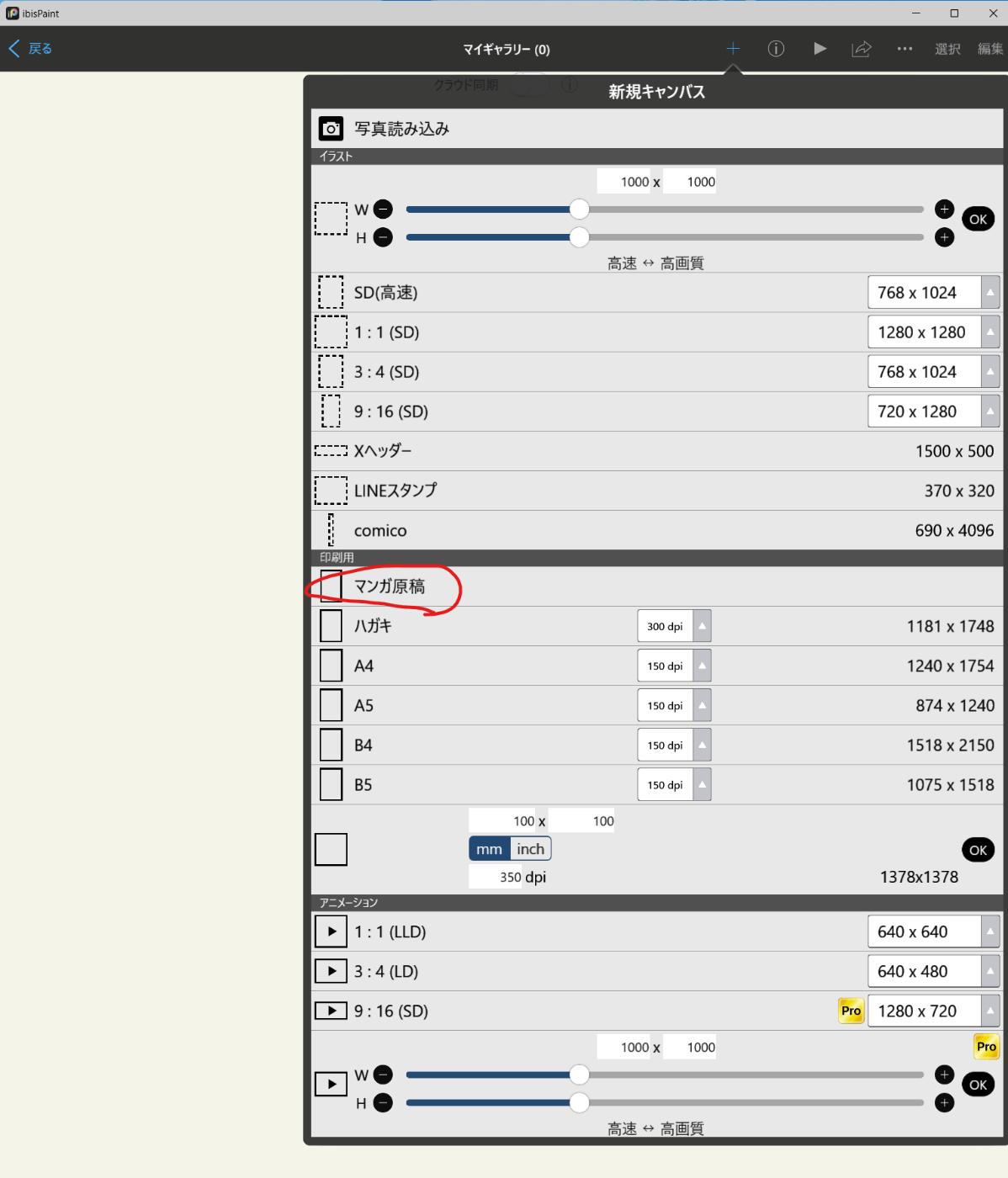1008x1178 pixels.
Task: Click the illustration width slider handle
Action: click(x=579, y=210)
